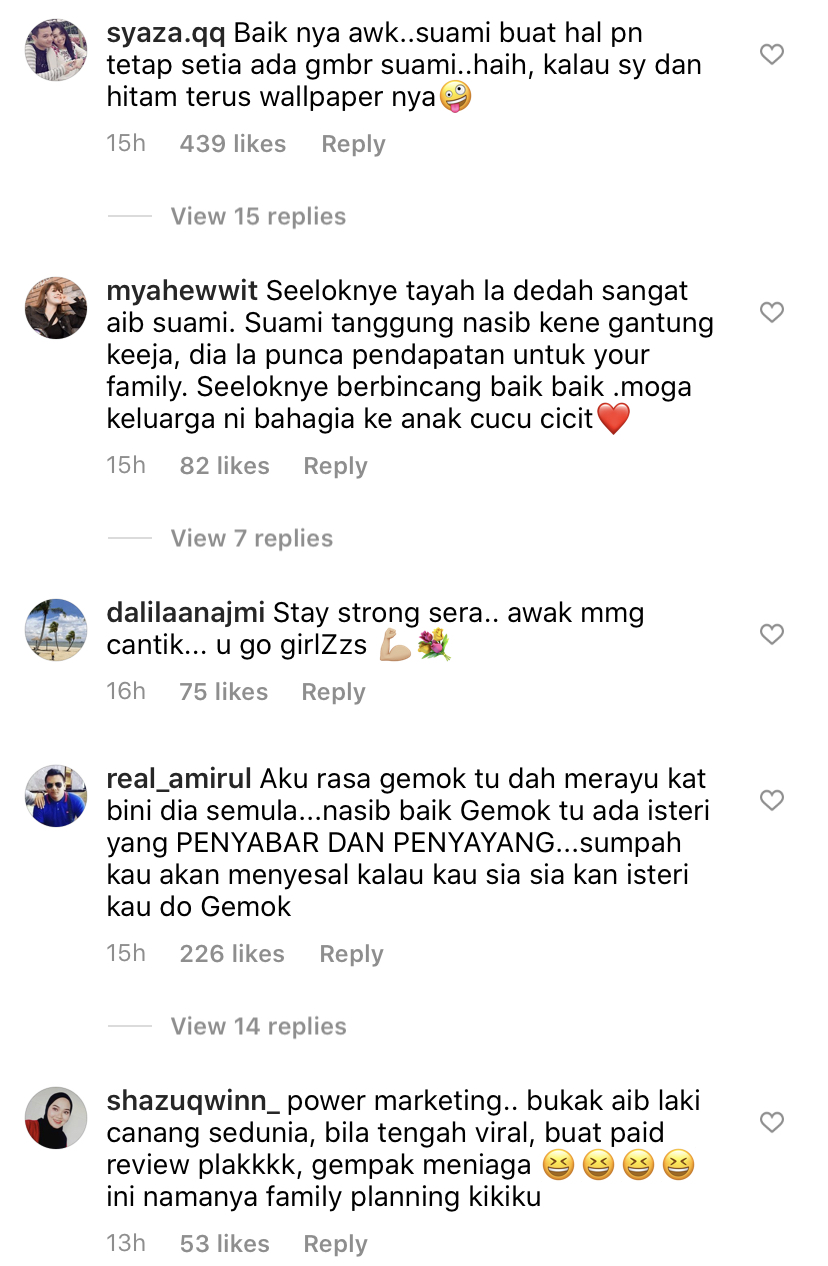Expand View 7 replies under myahewwit
Screen dimensions: 828x1266
(x=251, y=538)
